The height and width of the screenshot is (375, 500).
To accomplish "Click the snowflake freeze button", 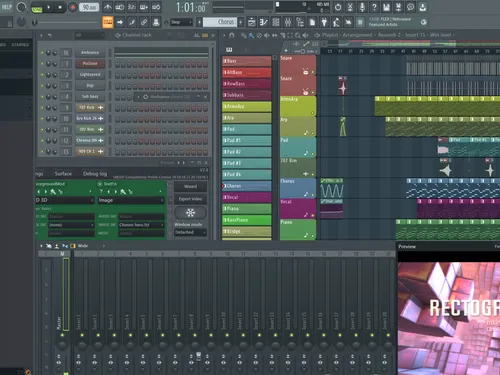I will tap(190, 213).
